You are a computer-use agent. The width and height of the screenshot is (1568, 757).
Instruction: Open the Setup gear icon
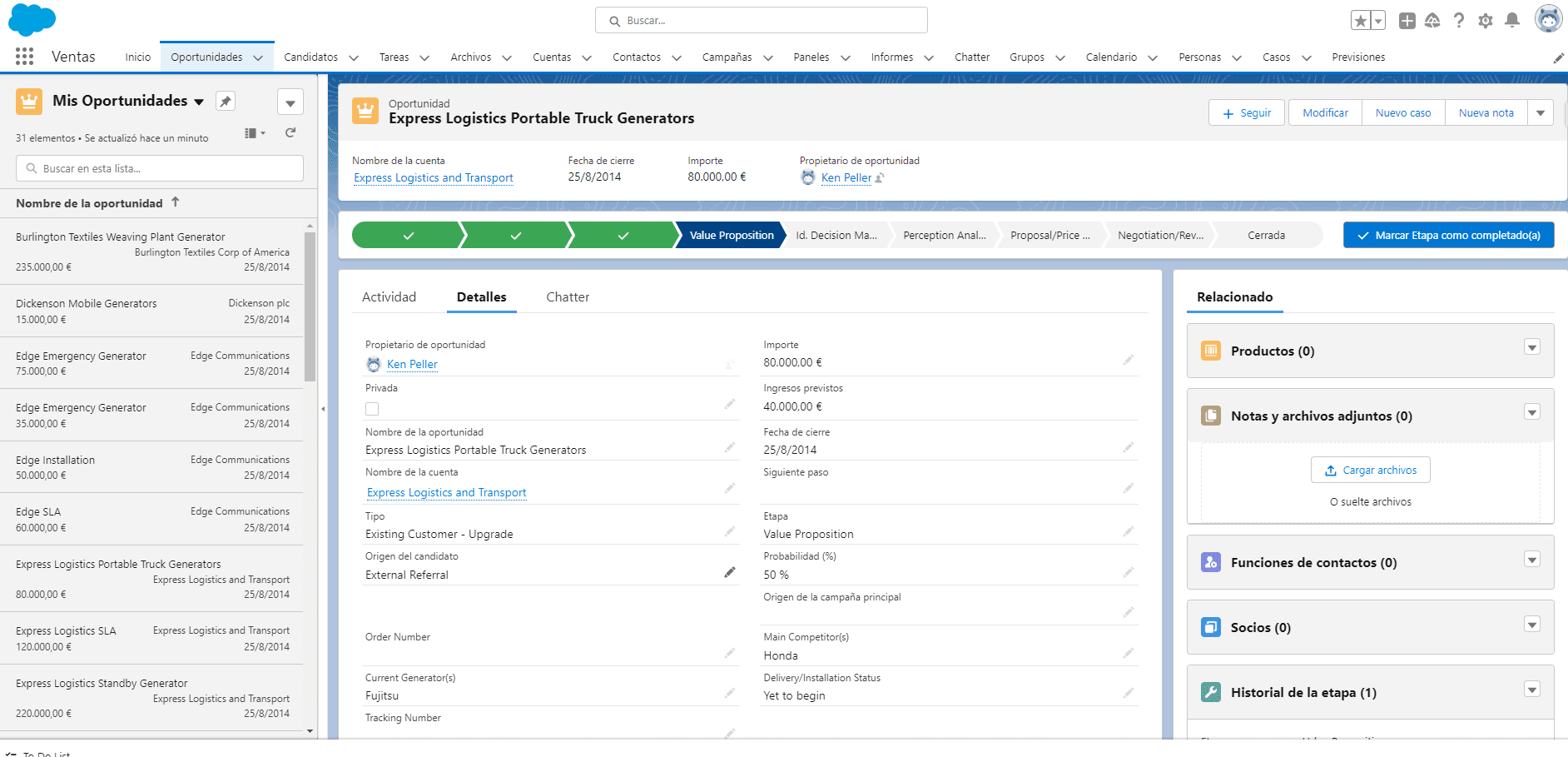[1486, 21]
